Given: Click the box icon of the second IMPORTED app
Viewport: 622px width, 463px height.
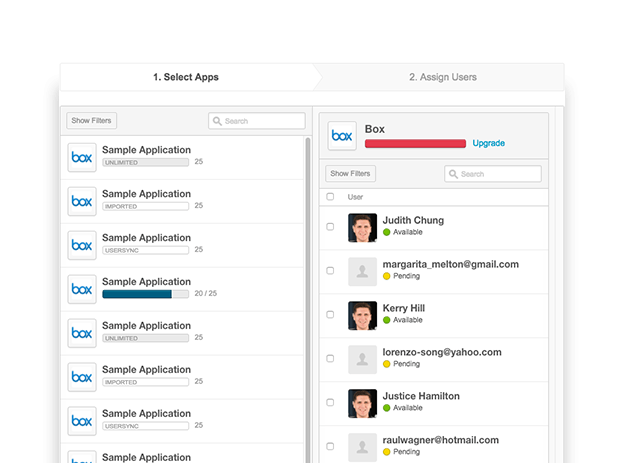Looking at the screenshot, I should (x=82, y=377).
